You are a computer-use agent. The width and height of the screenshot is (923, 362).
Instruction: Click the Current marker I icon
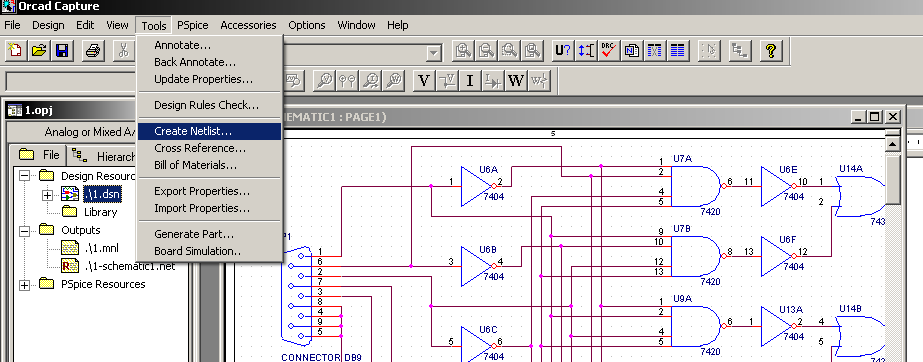(x=470, y=80)
